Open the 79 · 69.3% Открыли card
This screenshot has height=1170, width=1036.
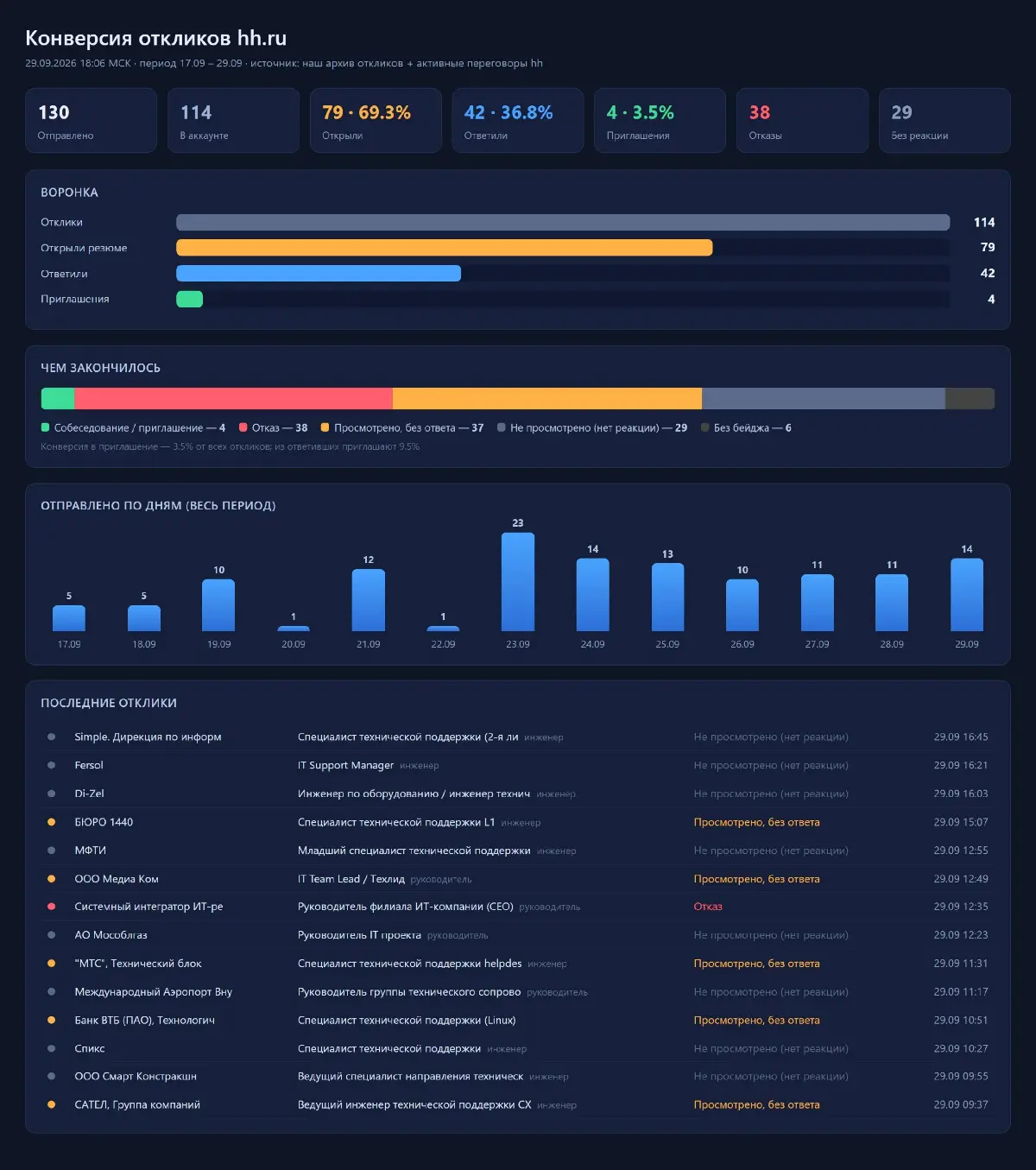(376, 121)
